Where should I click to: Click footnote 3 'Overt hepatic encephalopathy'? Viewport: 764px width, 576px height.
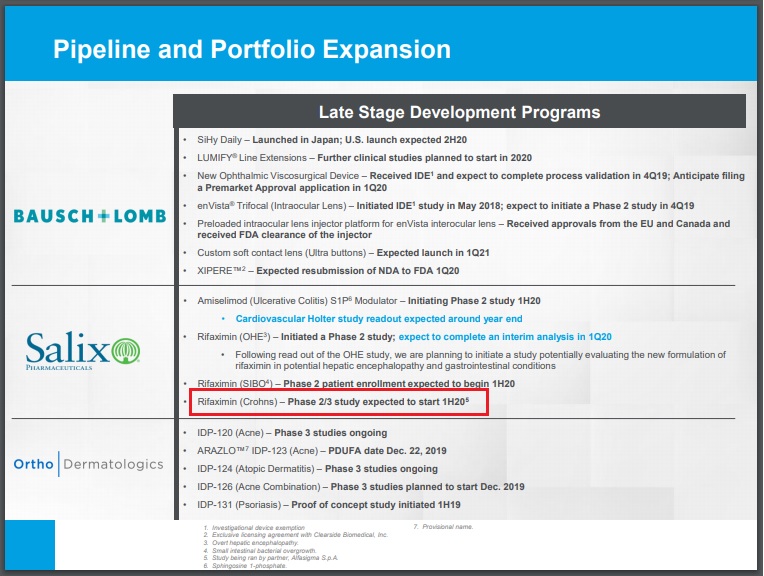250,543
